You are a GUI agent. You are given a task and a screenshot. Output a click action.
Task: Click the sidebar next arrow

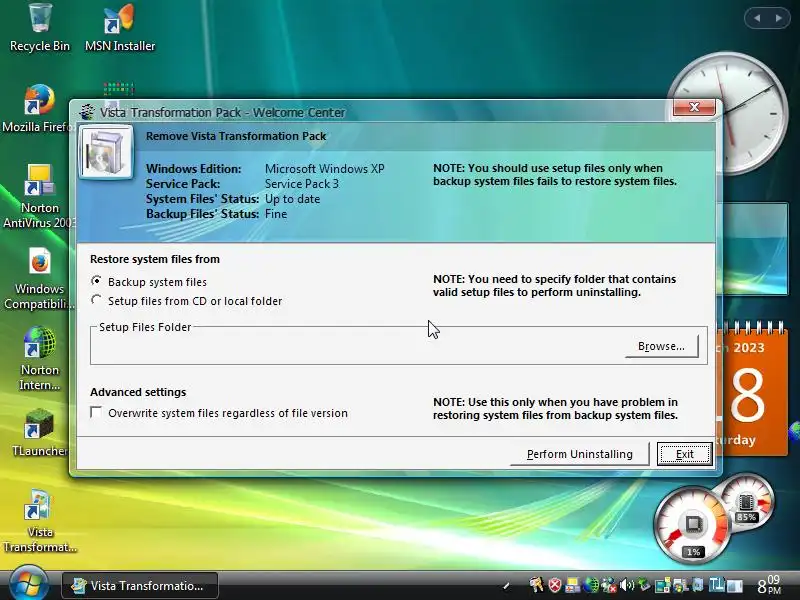tap(779, 18)
